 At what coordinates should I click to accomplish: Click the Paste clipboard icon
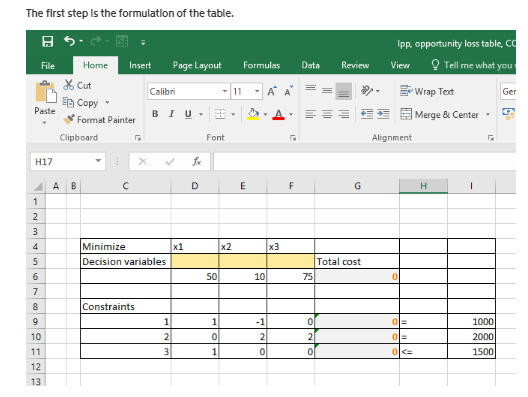(x=45, y=92)
